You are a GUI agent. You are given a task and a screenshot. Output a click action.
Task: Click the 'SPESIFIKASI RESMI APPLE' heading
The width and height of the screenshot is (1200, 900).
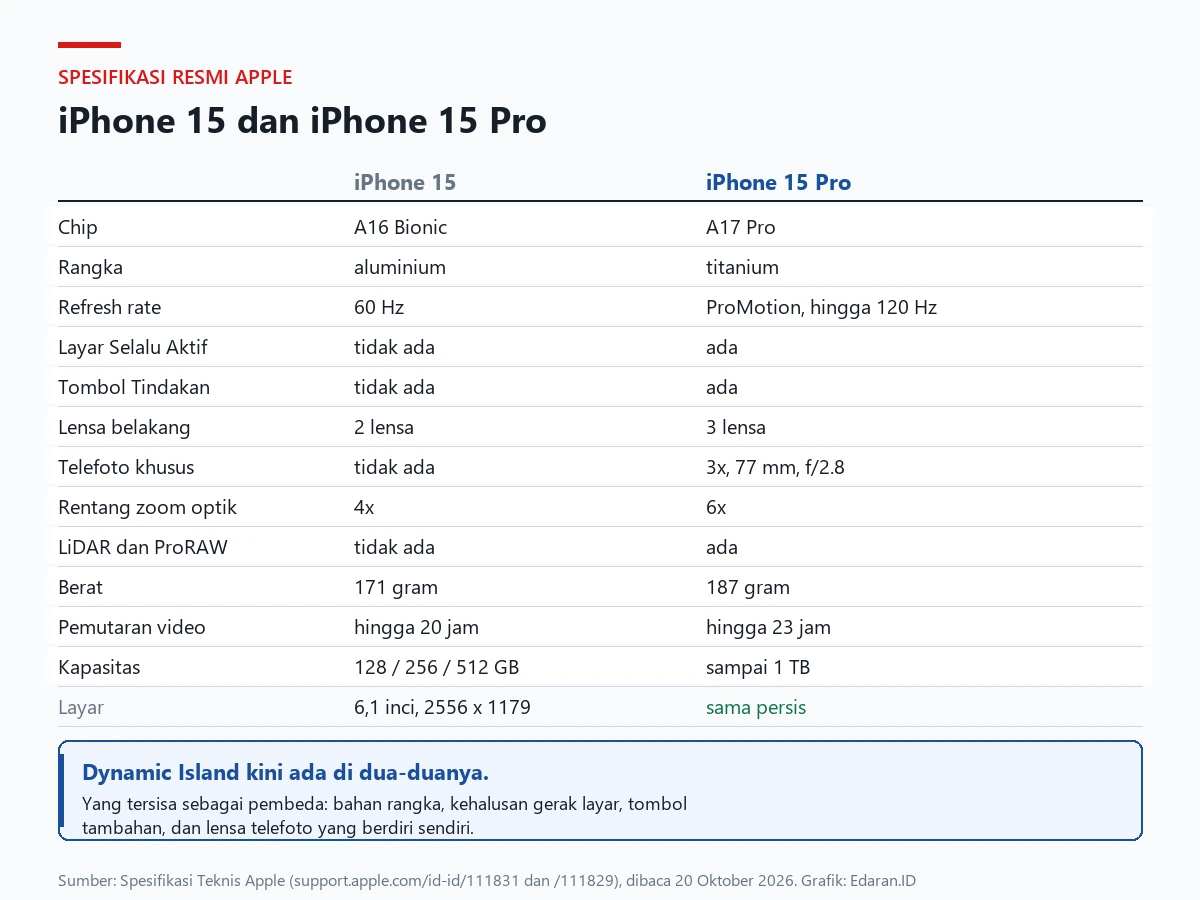(x=175, y=77)
